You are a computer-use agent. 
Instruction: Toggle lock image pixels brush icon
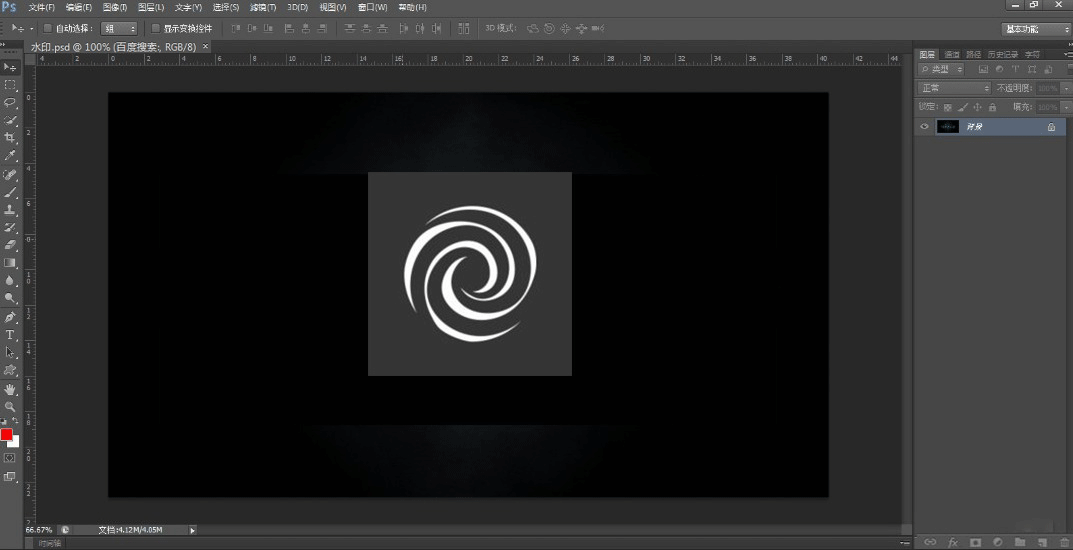[963, 107]
